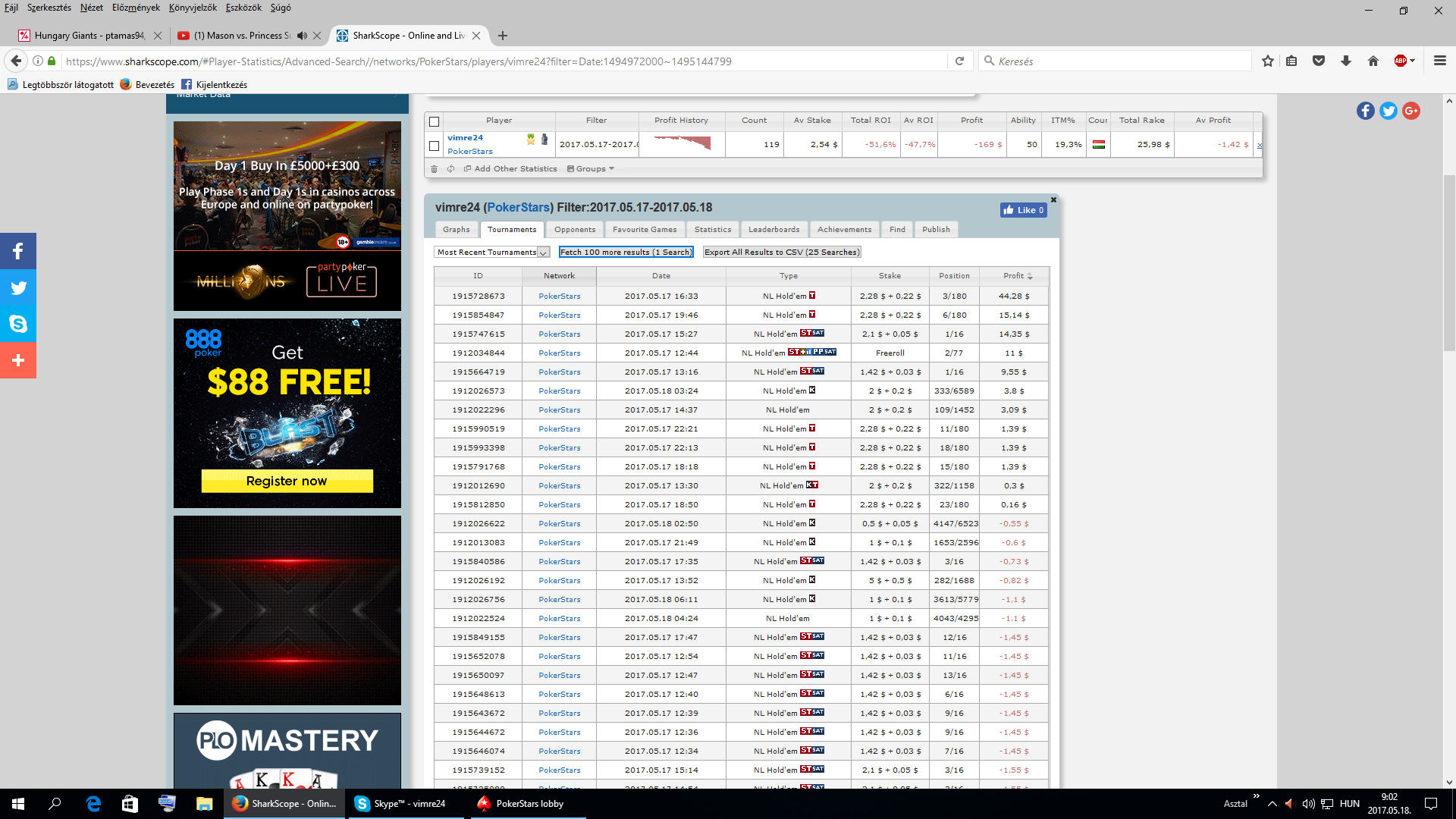
Task: Tick the select-all checkbox in the player table header
Action: point(435,121)
